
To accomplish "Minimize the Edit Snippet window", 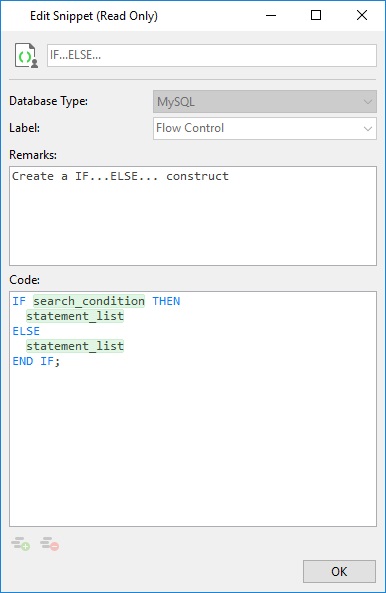I will coord(271,16).
